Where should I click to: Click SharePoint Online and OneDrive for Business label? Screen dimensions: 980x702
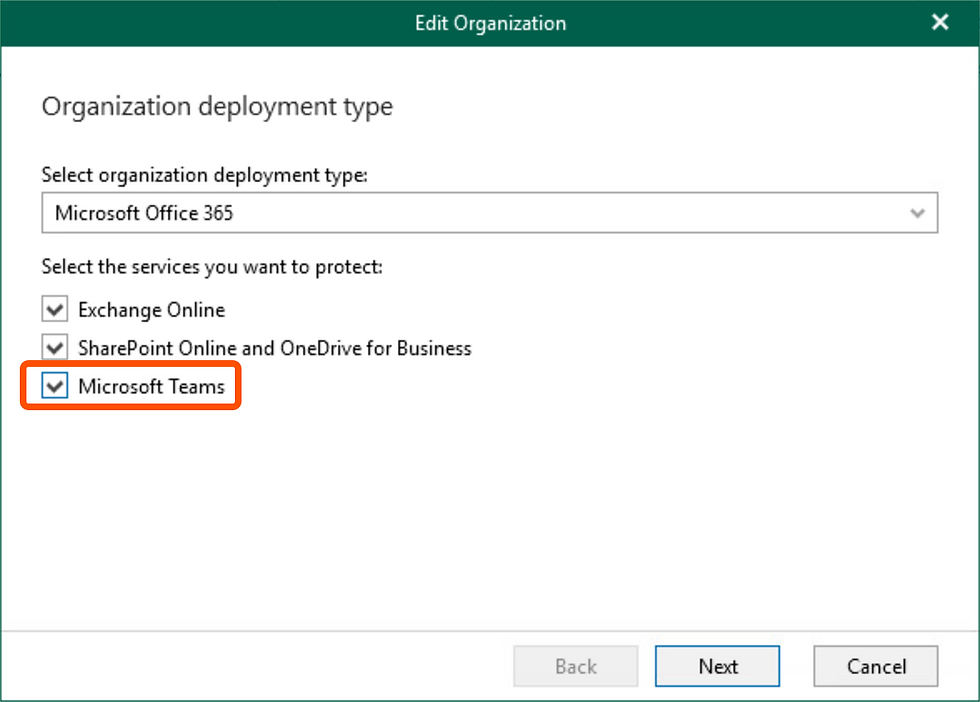click(274, 348)
